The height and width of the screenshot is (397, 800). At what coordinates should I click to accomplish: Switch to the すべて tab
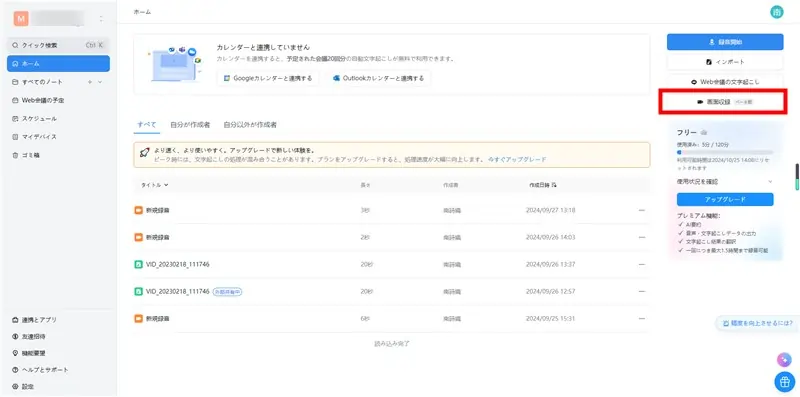(x=147, y=125)
